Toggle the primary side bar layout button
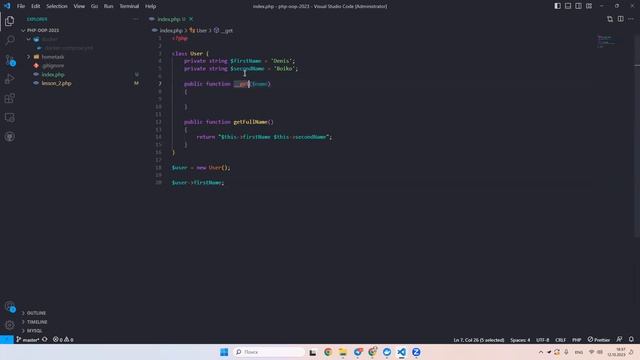The height and width of the screenshot is (360, 640). pyautogui.click(x=557, y=6)
